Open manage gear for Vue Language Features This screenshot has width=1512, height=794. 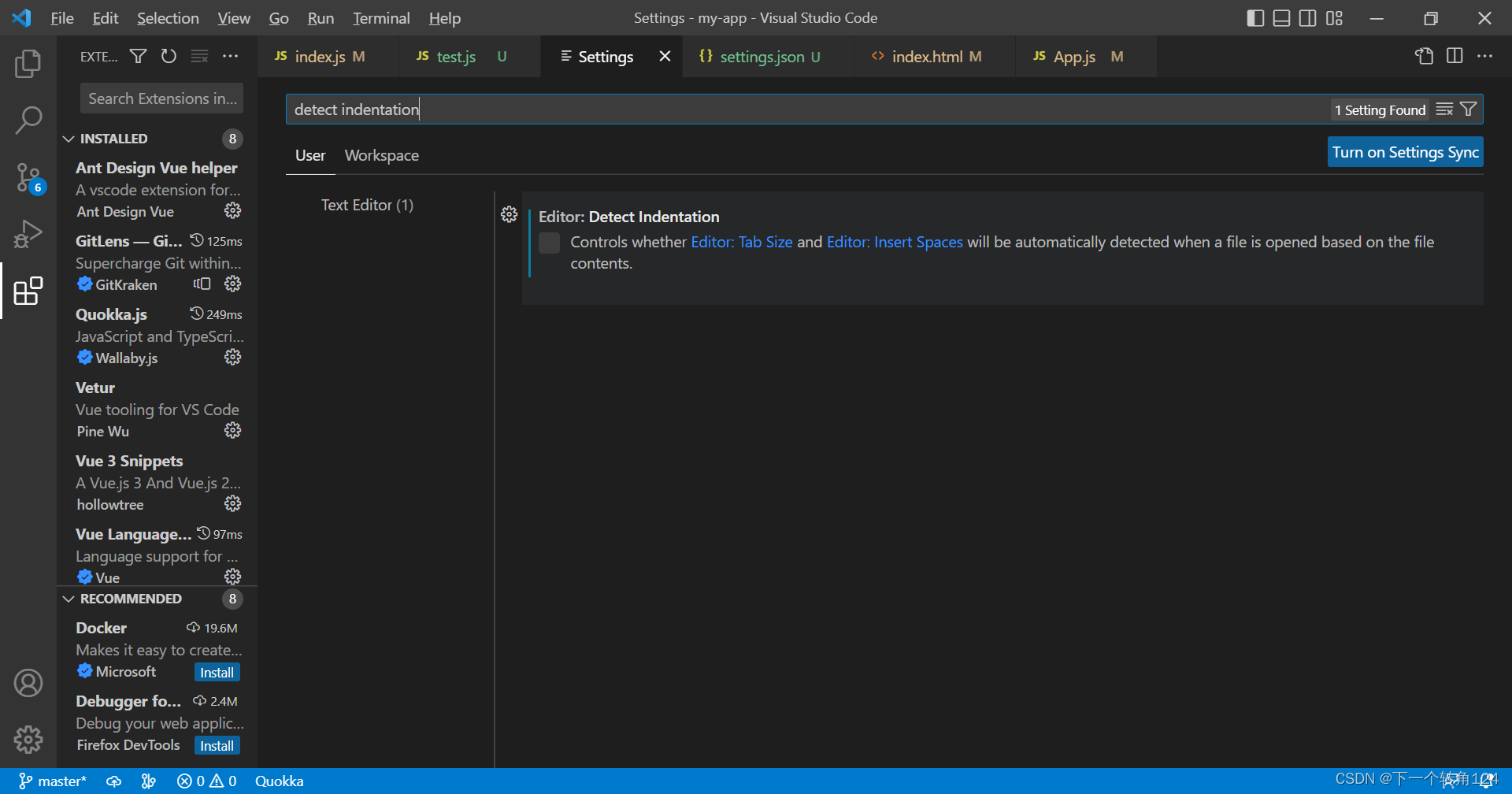232,577
